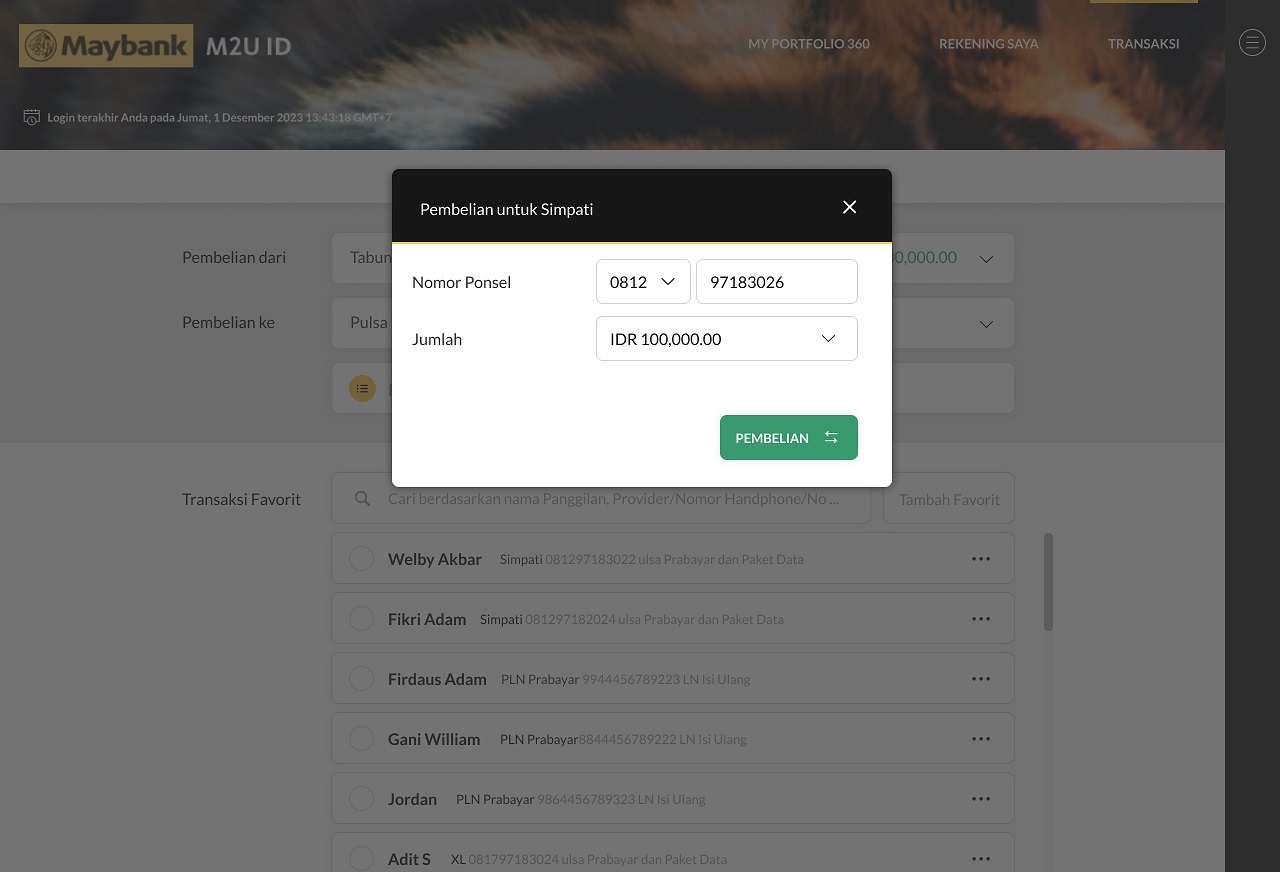The width and height of the screenshot is (1280, 872).
Task: Open MY PORTFOLIO 360 menu
Action: [809, 44]
